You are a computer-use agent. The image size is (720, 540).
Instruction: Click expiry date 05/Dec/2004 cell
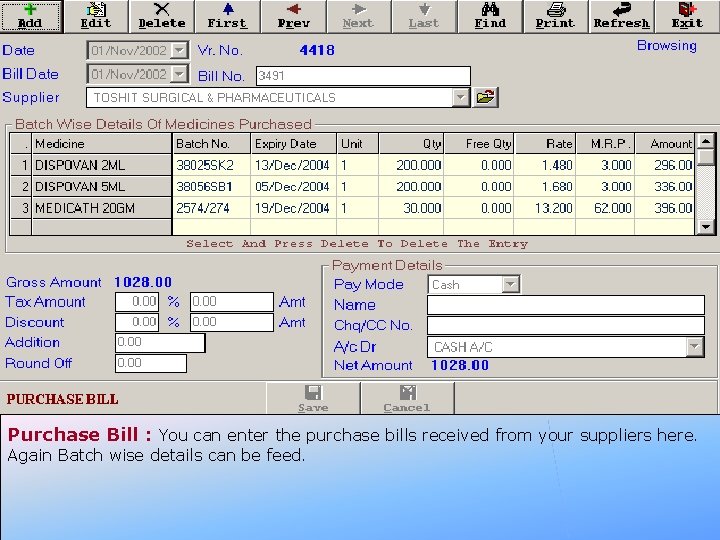click(x=294, y=187)
